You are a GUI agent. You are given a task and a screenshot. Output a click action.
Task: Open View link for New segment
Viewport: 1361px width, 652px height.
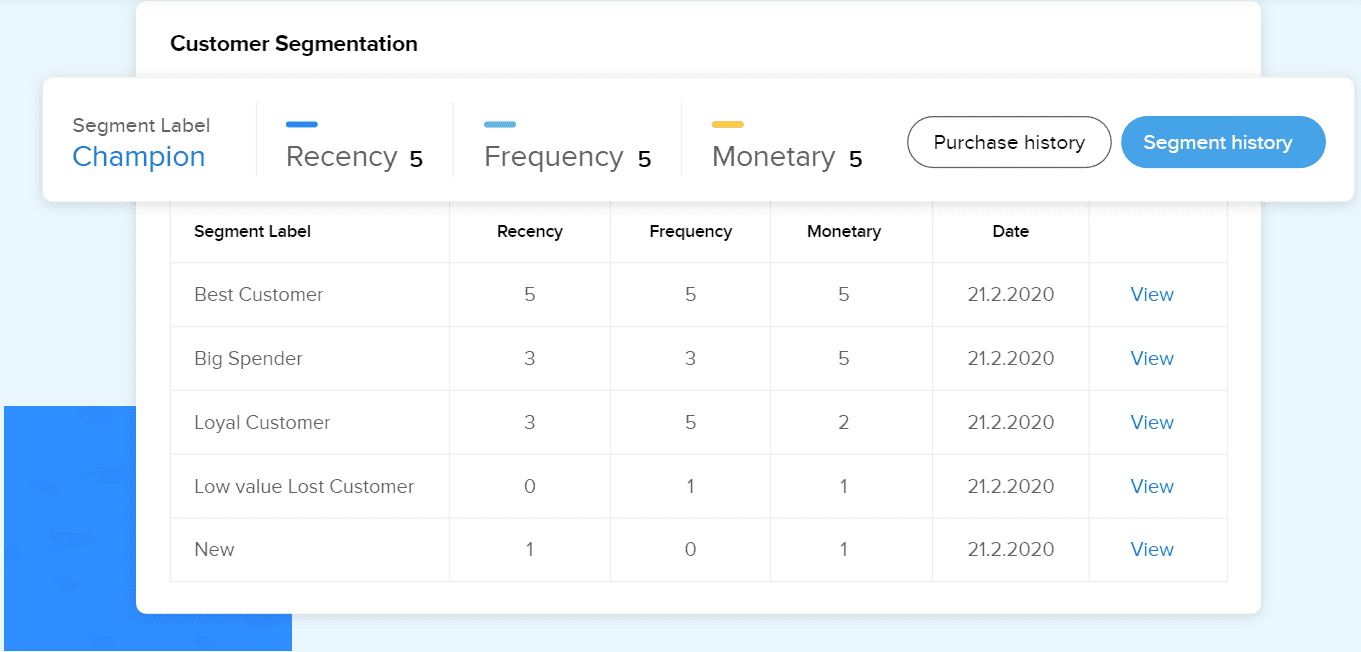point(1152,549)
